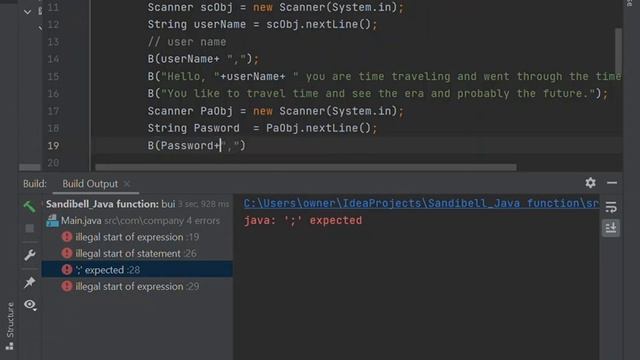640x360 pixels.
Task: Click the Main.java file icon
Action: 52,220
